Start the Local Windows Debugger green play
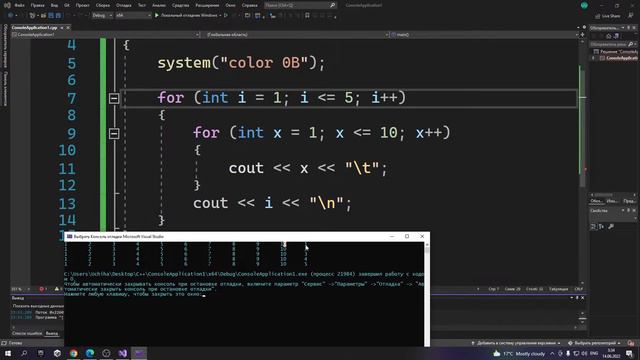This screenshot has width=640, height=360. [x=157, y=16]
